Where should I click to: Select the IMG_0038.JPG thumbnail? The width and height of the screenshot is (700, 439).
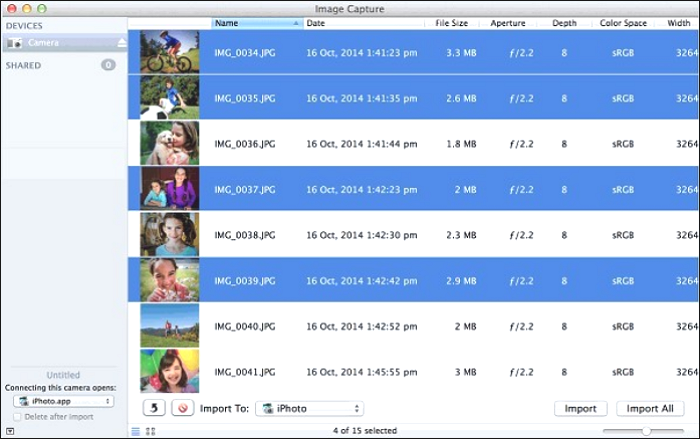(170, 234)
